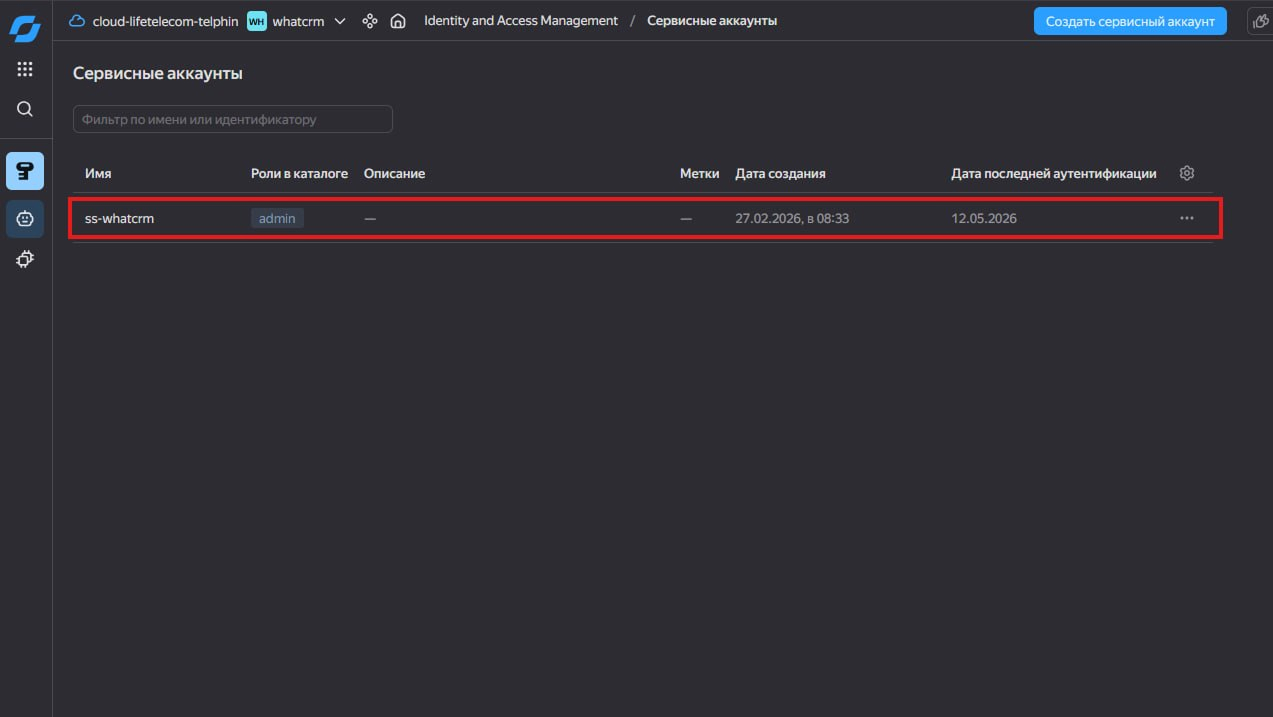Click the chip-shaped sidebar icon
This screenshot has width=1273, height=717.
(25, 260)
